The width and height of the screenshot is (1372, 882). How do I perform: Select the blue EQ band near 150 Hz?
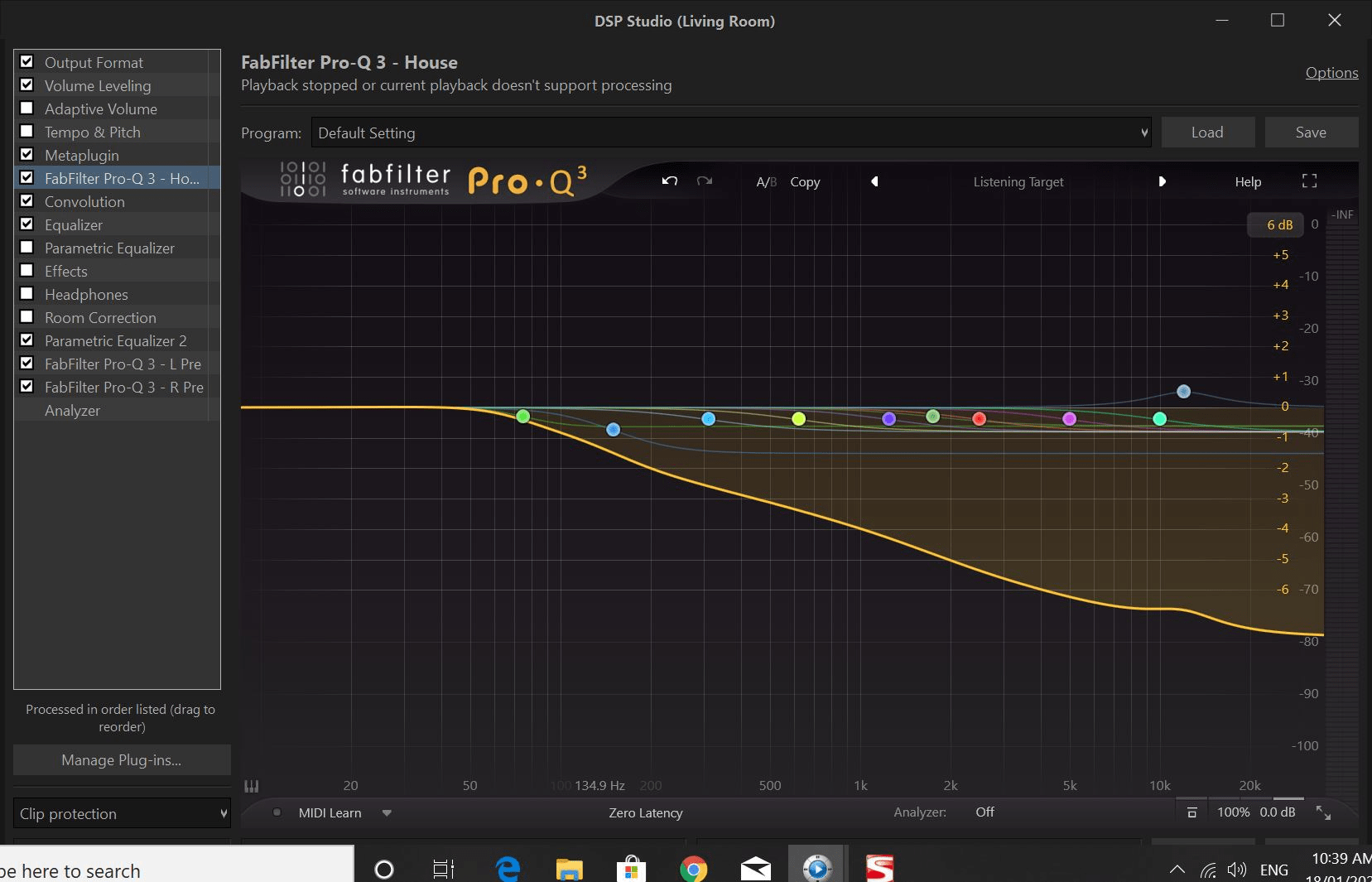613,429
